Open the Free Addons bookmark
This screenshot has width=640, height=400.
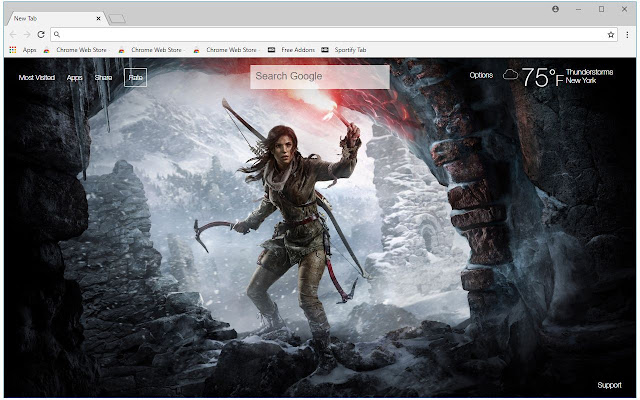pos(291,50)
